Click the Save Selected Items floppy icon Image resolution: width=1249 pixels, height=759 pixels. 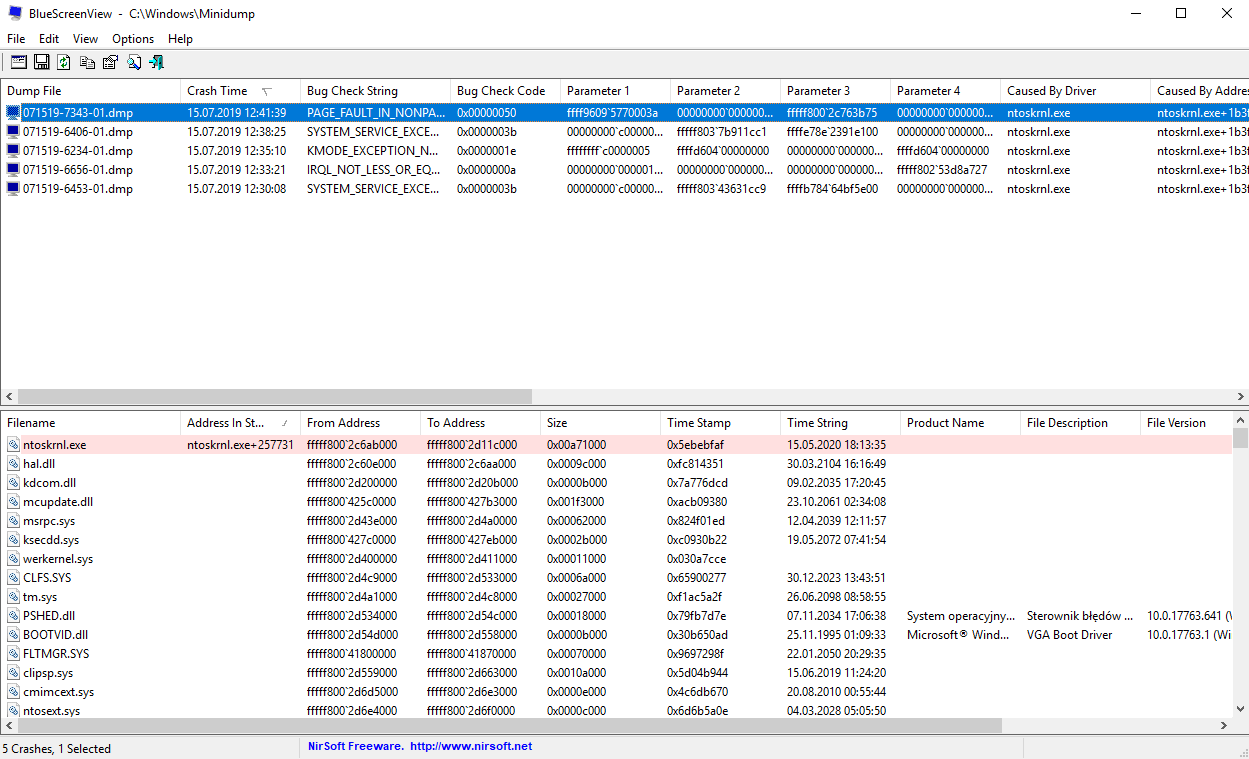click(42, 62)
